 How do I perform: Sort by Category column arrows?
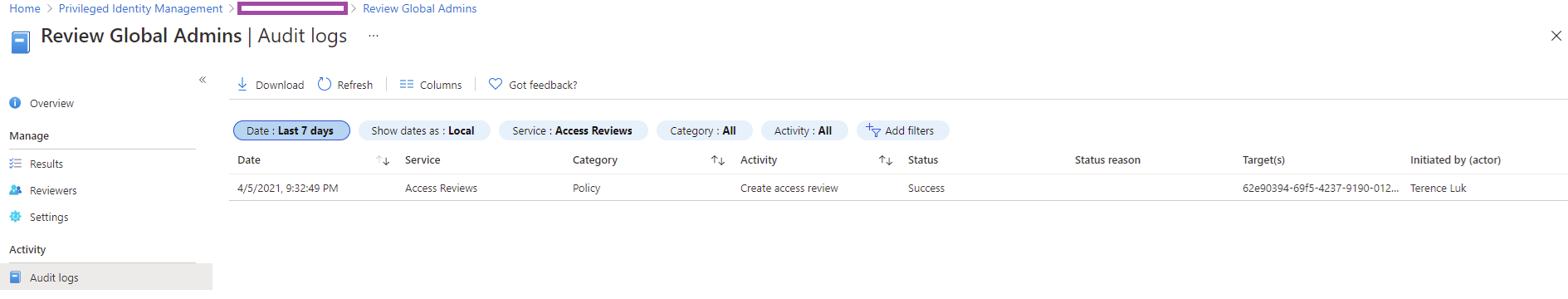718,160
